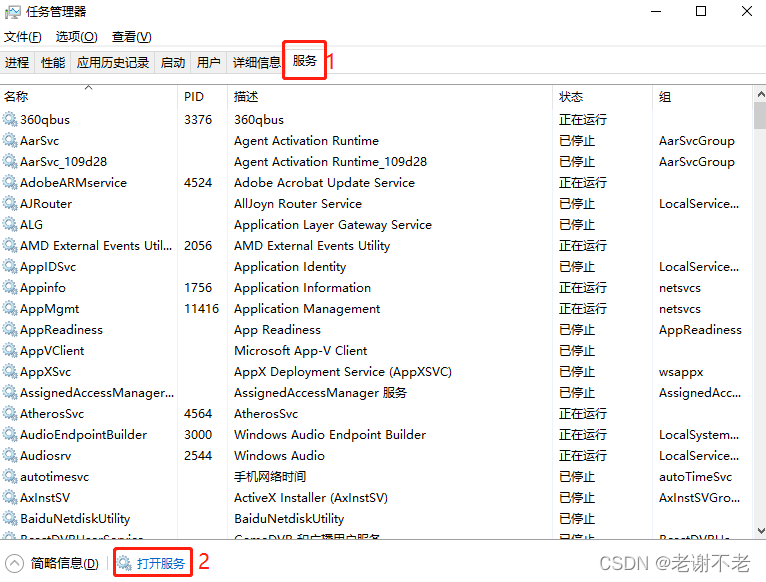The image size is (766, 582).
Task: Click the services gear icon by 打开服务
Action: coord(125,563)
